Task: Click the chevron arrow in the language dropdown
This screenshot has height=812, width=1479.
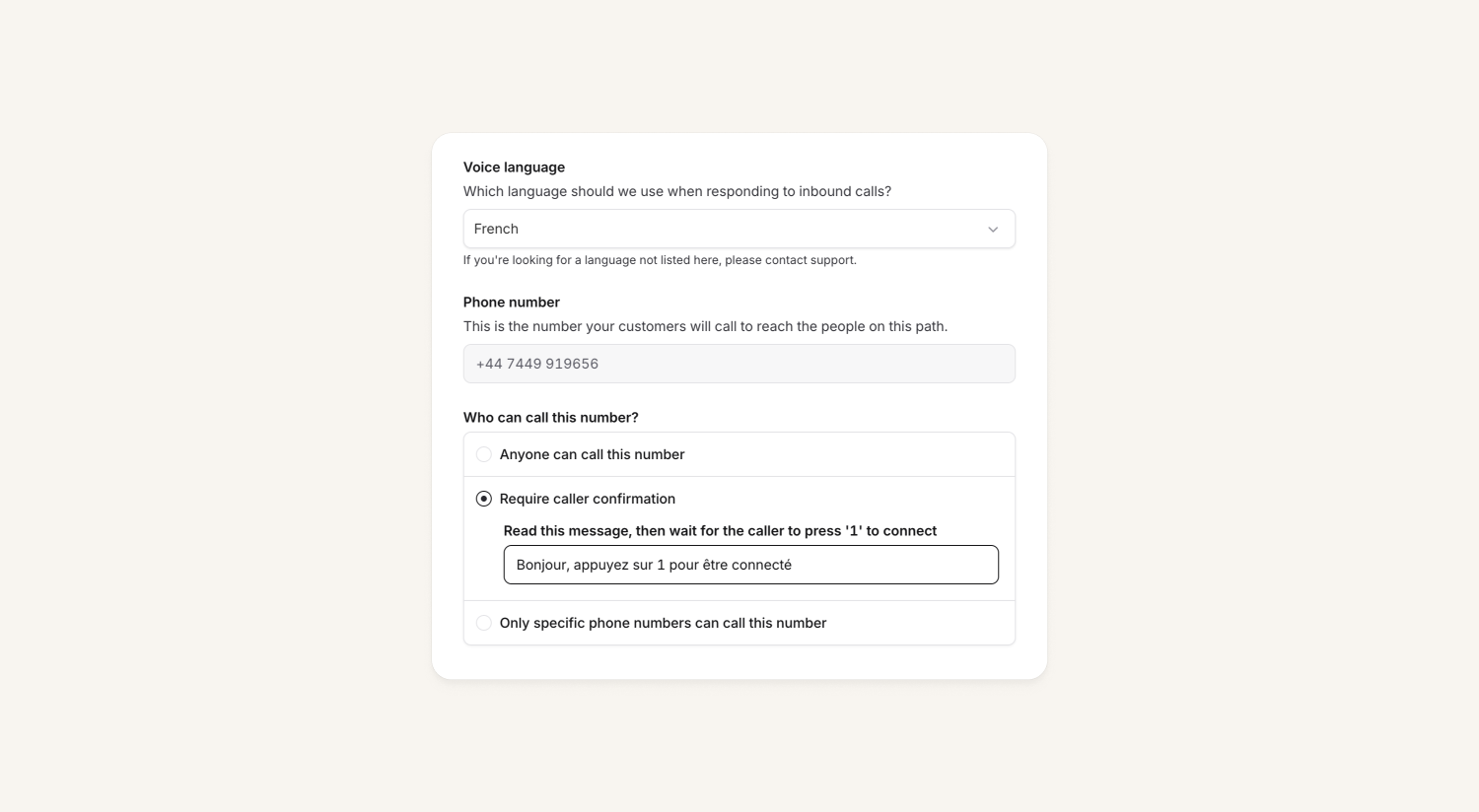Action: pos(993,230)
